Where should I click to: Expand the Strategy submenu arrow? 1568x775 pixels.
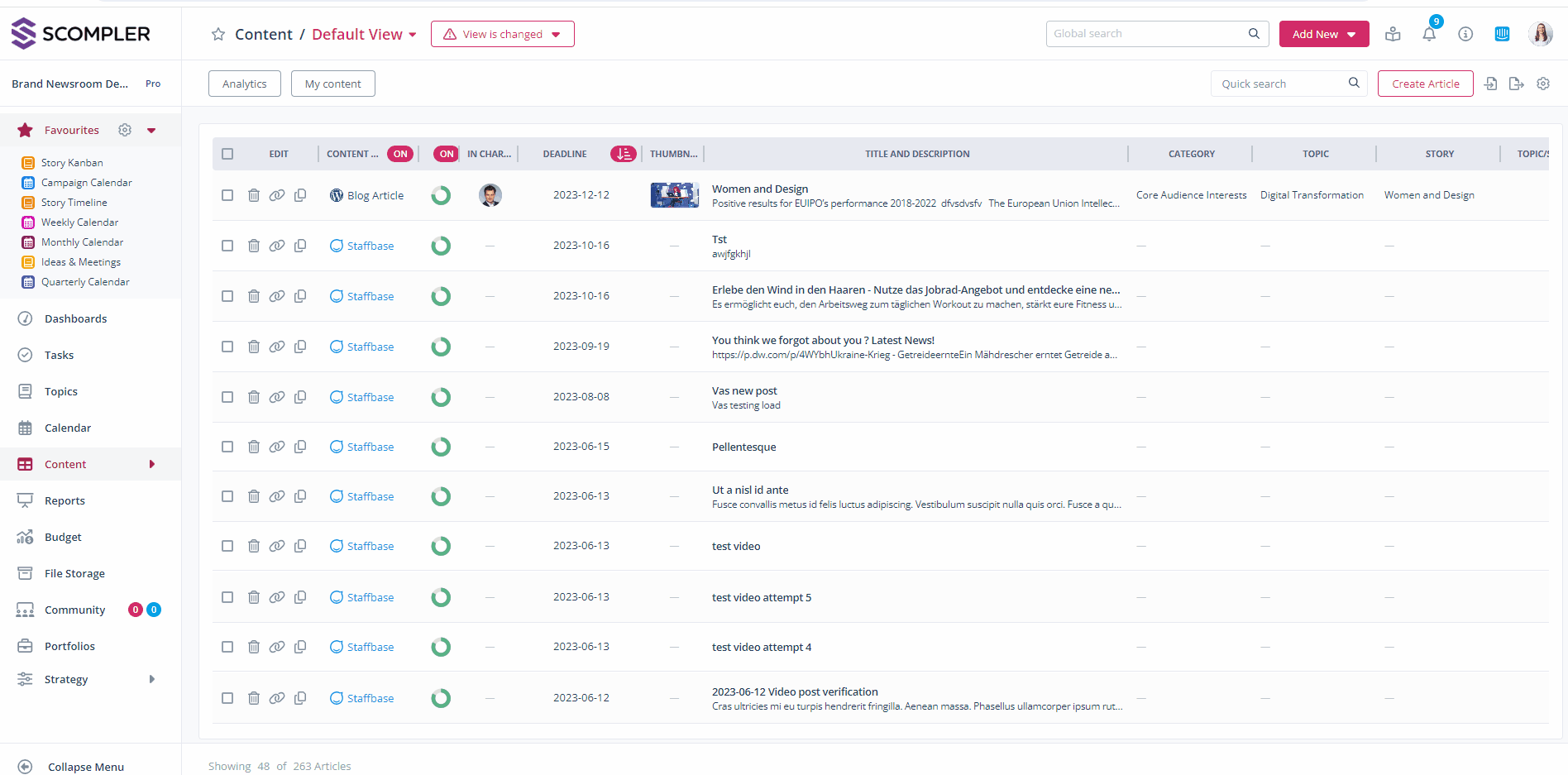[152, 679]
